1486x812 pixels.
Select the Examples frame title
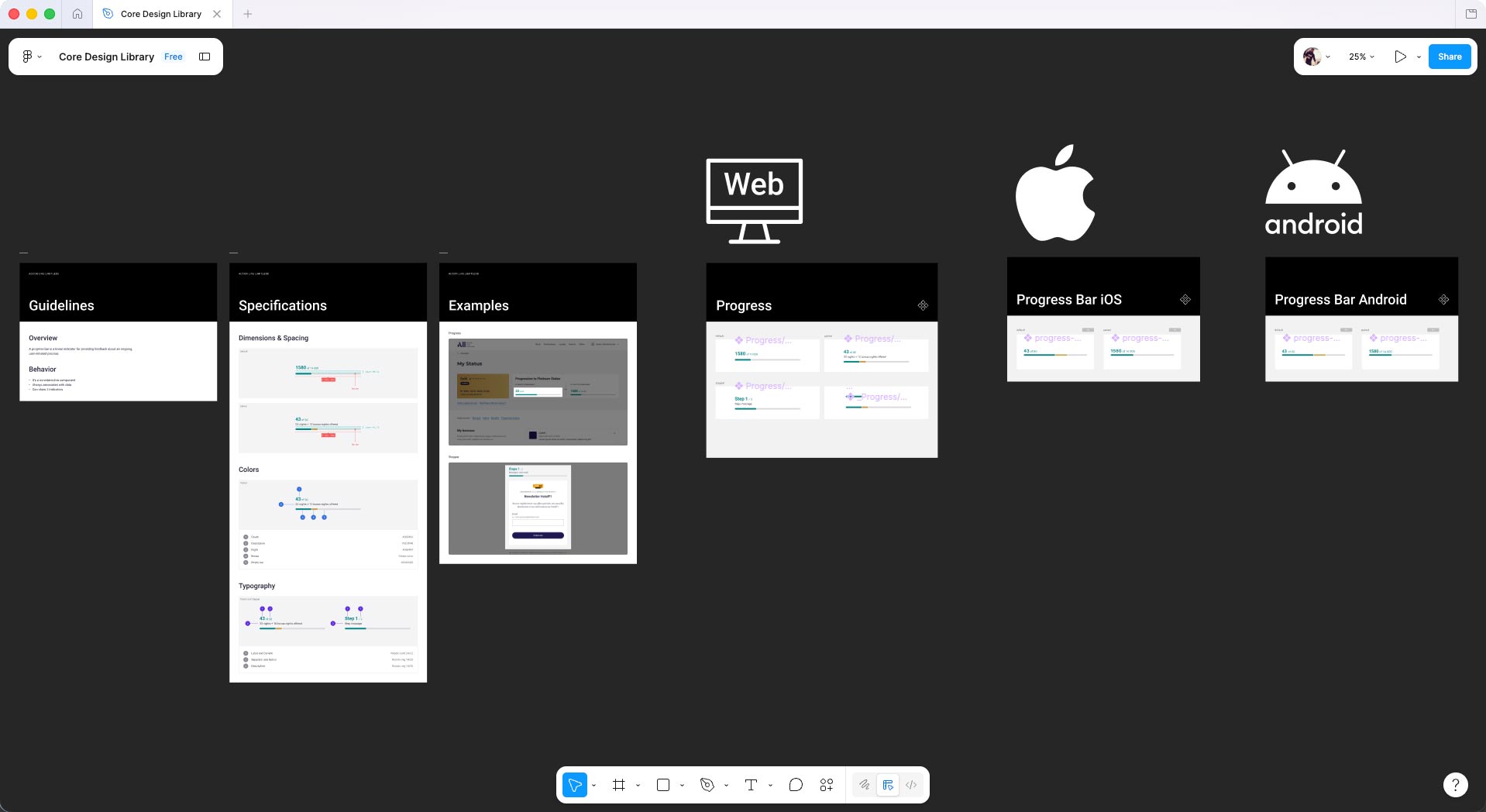479,305
